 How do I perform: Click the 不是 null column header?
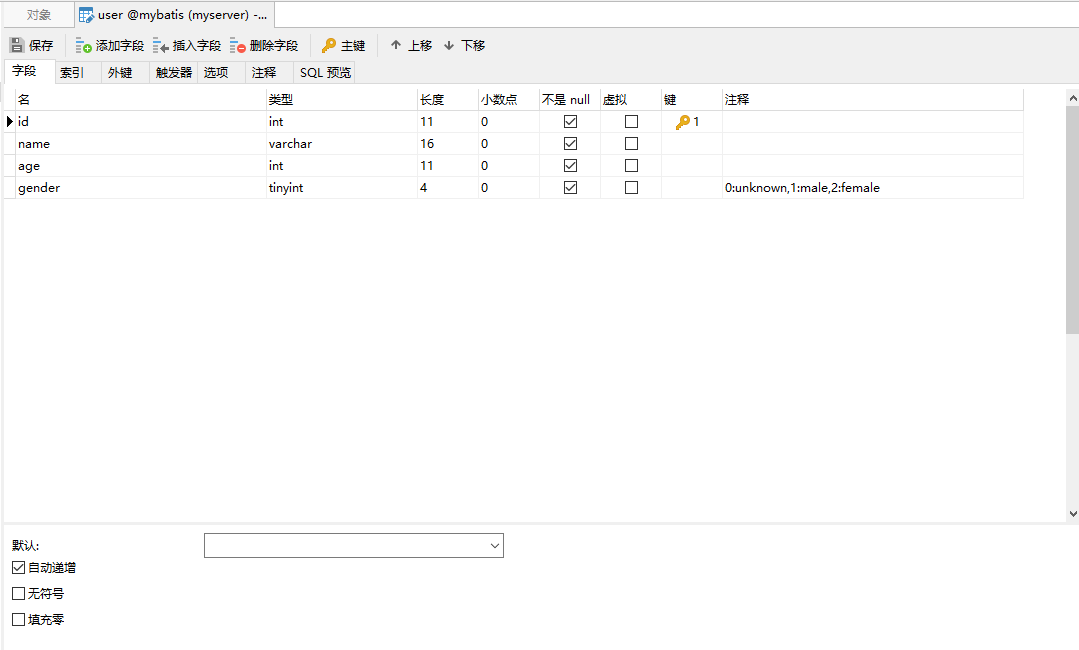click(x=570, y=100)
